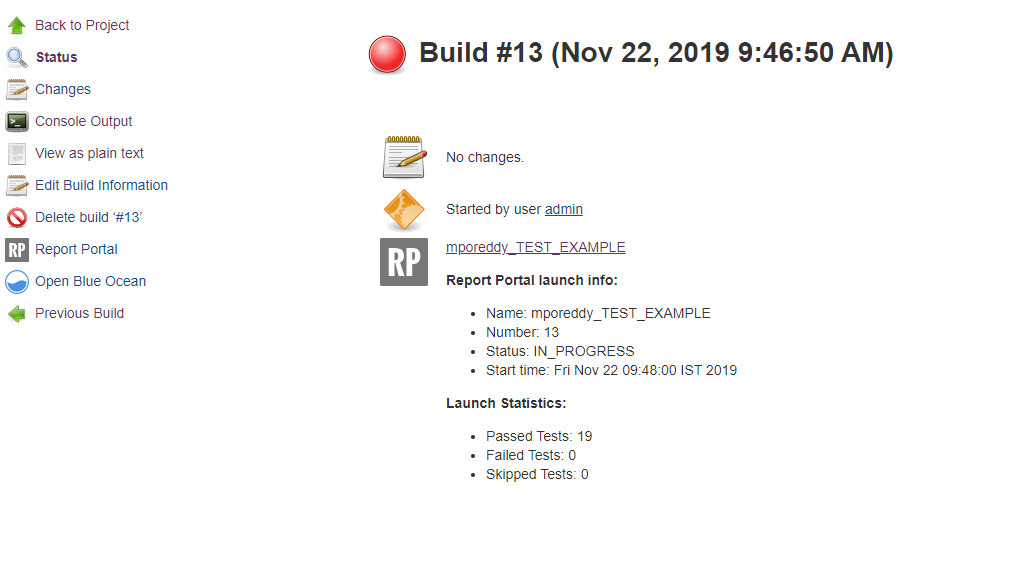Click the red Delete build prohibition icon

click(x=16, y=216)
